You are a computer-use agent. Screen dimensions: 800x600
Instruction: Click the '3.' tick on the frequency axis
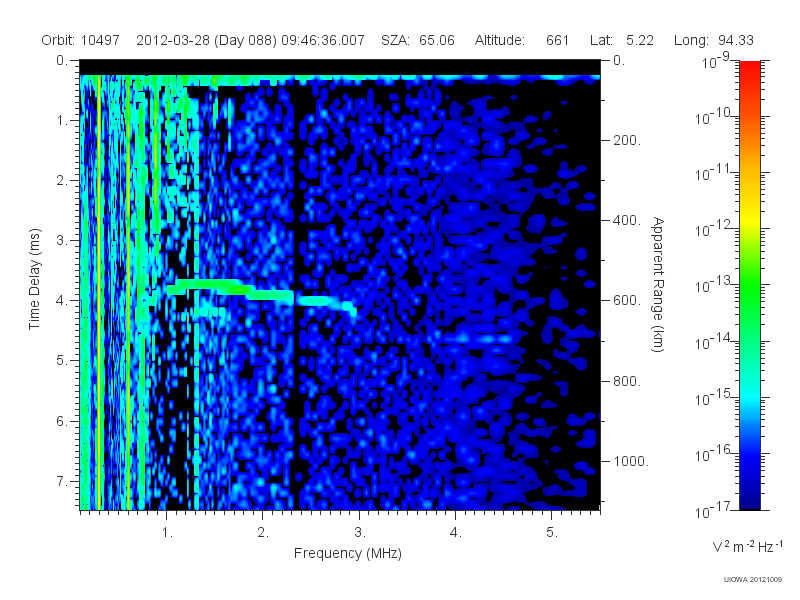pyautogui.click(x=360, y=533)
